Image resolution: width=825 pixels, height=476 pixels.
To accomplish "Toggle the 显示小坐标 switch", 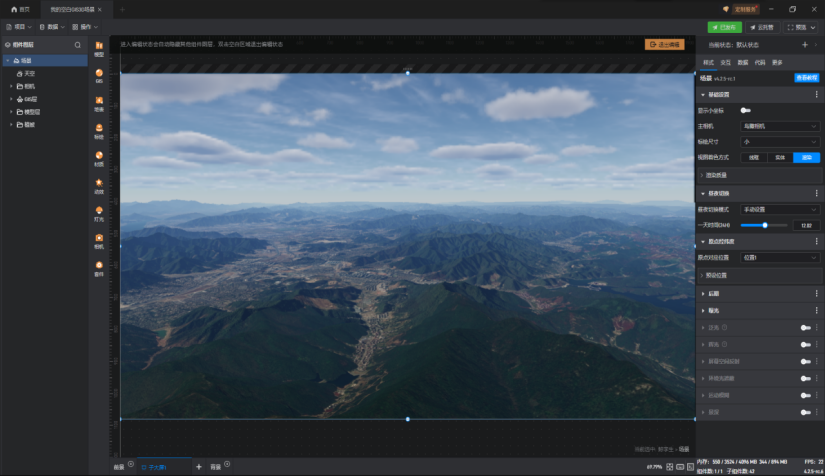I will tap(746, 110).
